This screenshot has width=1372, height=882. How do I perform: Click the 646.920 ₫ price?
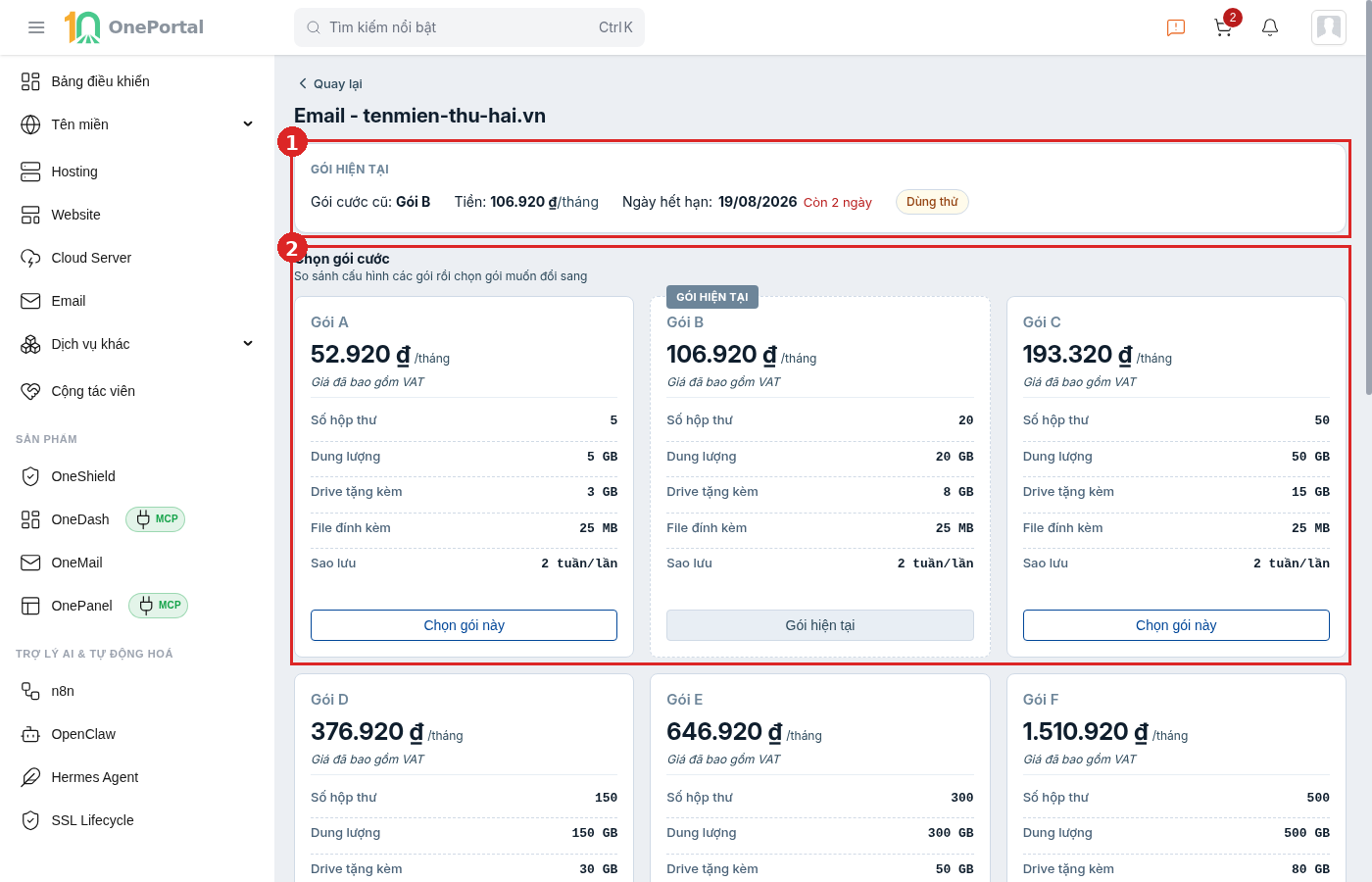pyautogui.click(x=725, y=731)
